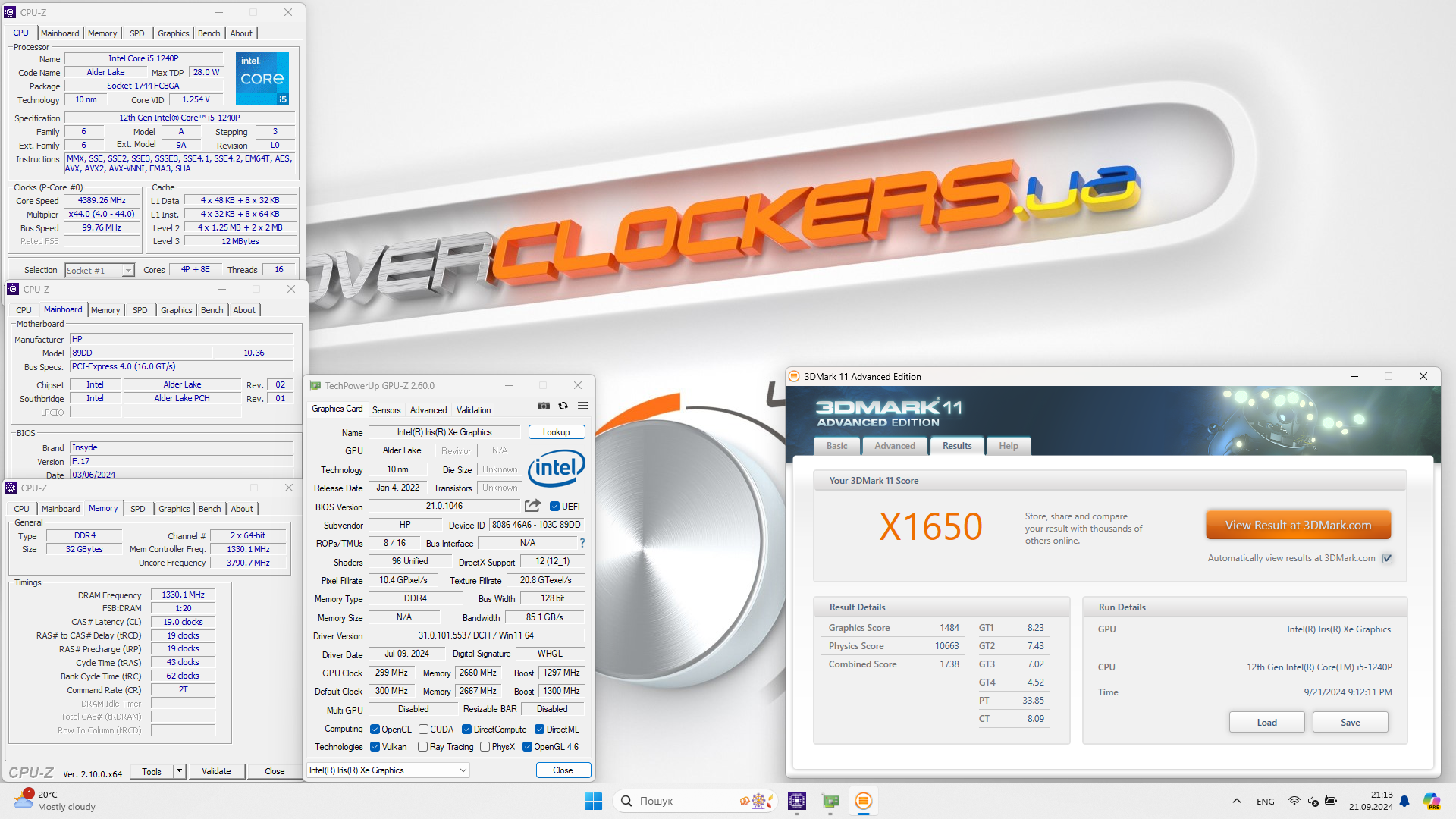Click the Bus Interface question mark icon
Image resolution: width=1456 pixels, height=819 pixels.
pyautogui.click(x=582, y=543)
